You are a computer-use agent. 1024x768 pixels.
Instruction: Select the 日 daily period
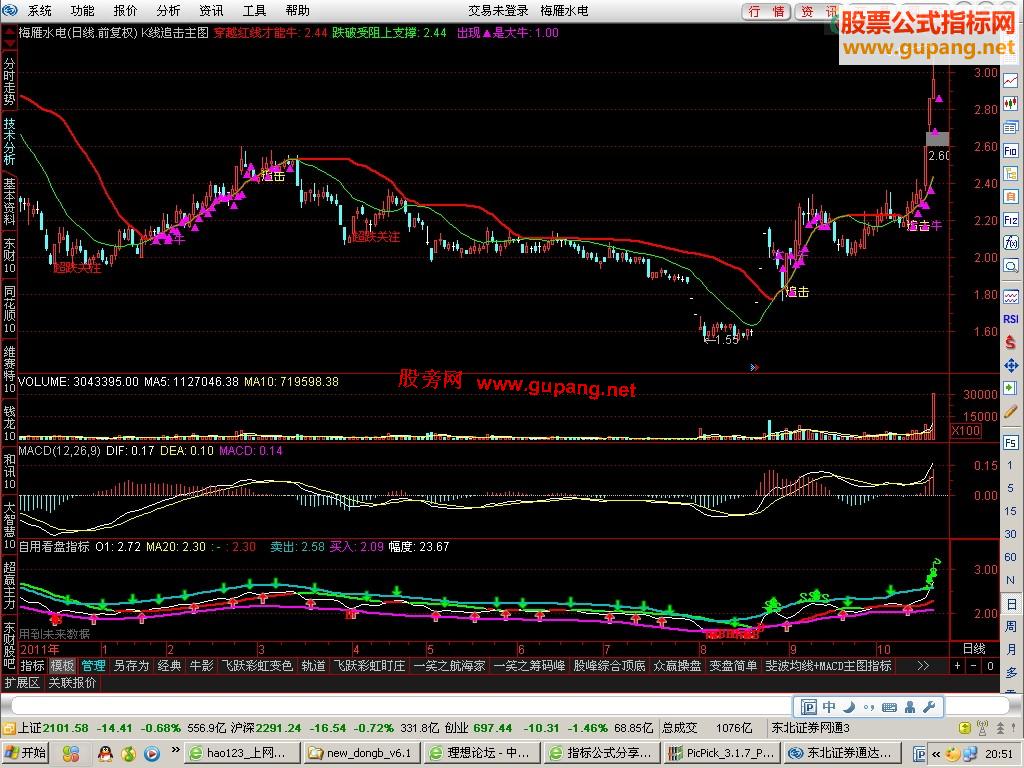click(x=1010, y=603)
